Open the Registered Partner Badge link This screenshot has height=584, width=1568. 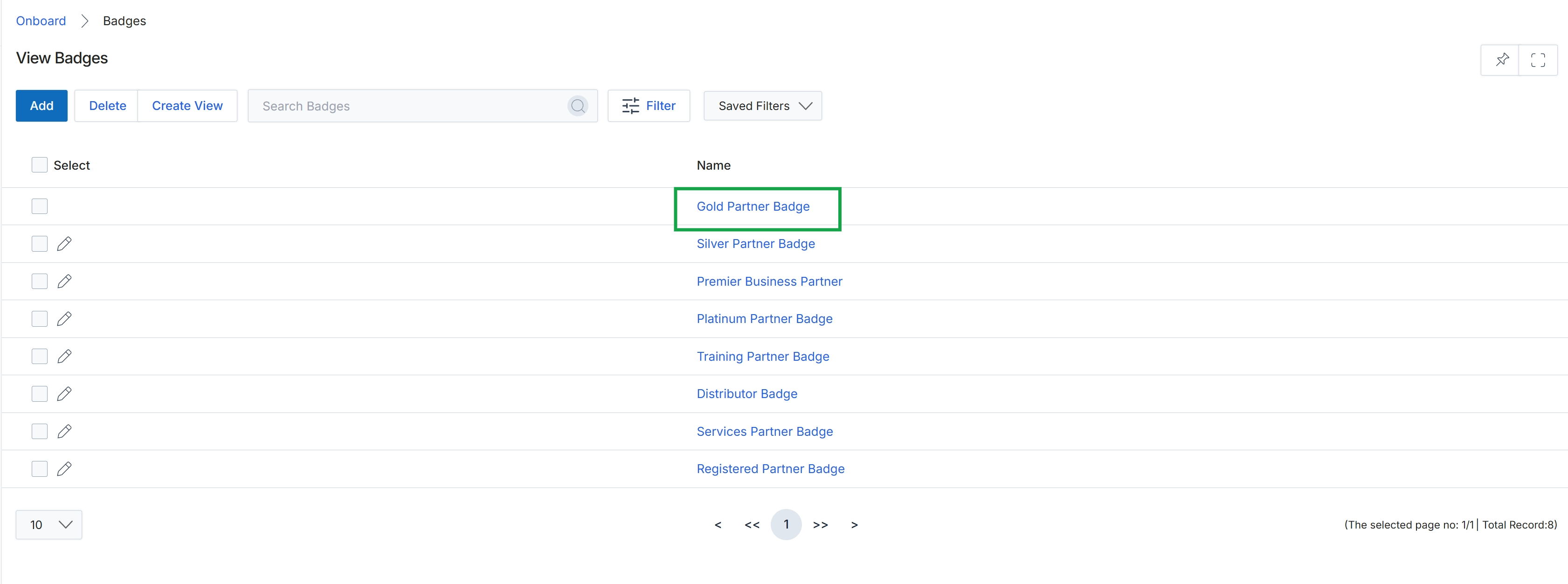771,469
